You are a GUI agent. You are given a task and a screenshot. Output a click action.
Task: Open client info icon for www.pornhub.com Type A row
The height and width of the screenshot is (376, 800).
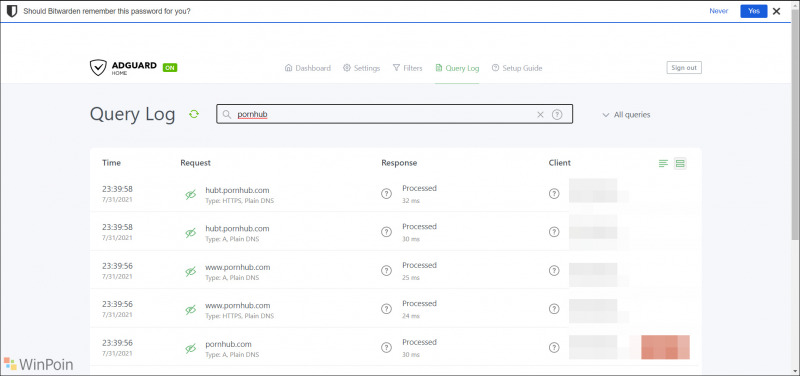pyautogui.click(x=554, y=270)
